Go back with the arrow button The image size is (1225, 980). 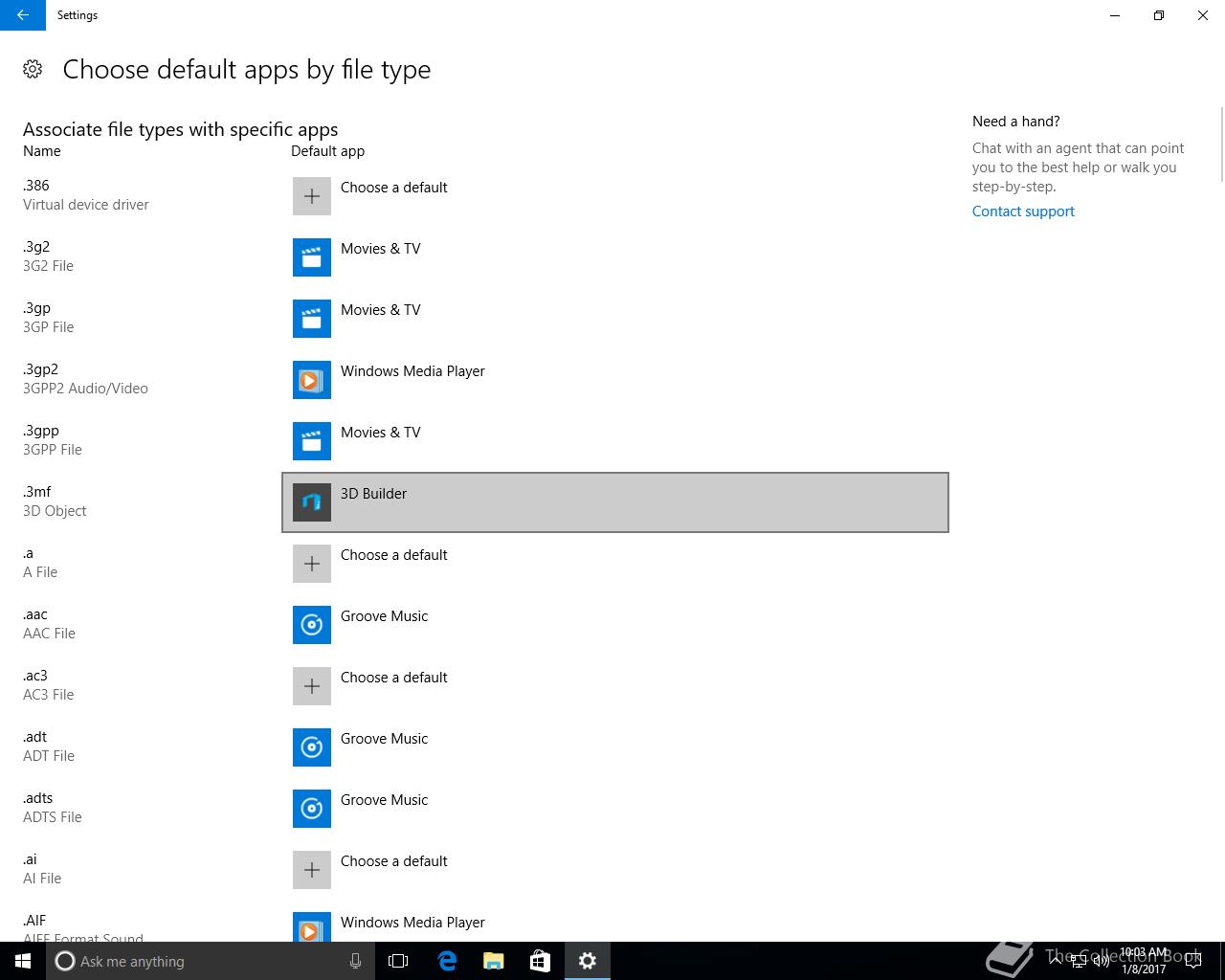[x=23, y=15]
